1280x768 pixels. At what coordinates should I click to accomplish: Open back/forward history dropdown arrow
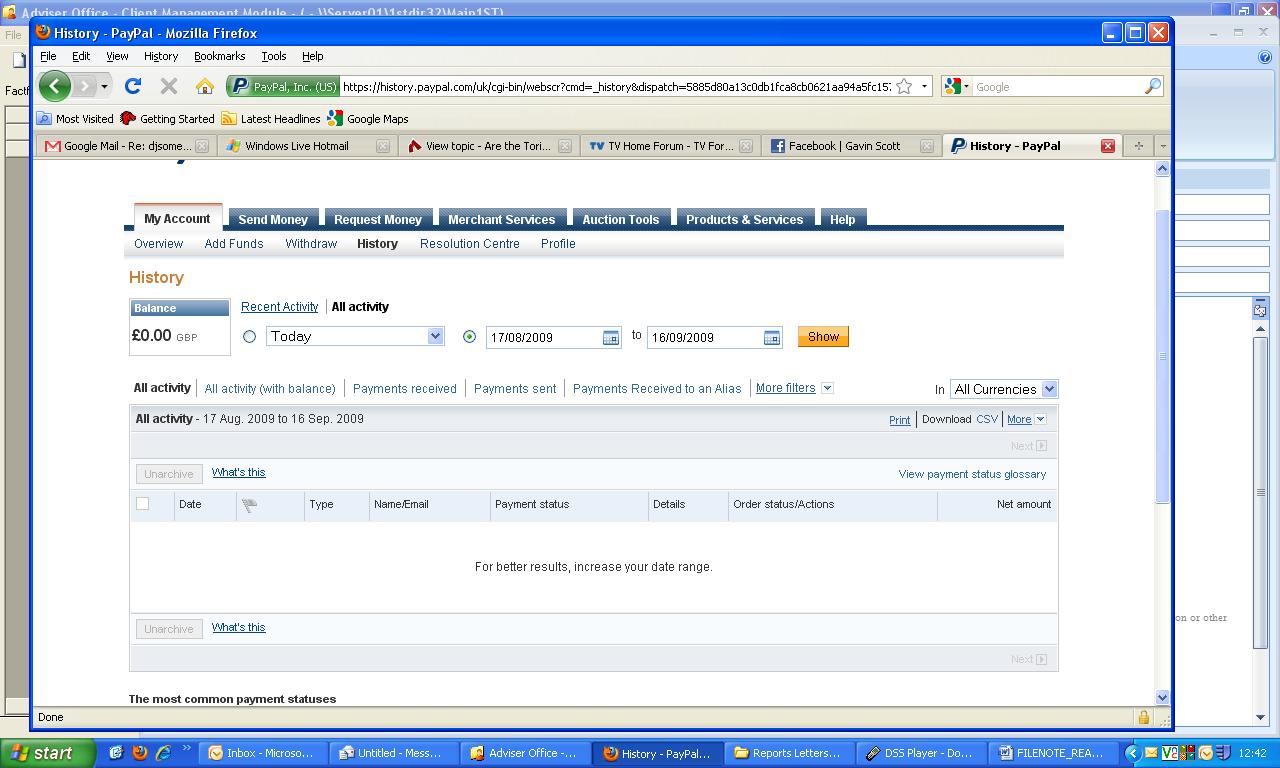coord(104,87)
